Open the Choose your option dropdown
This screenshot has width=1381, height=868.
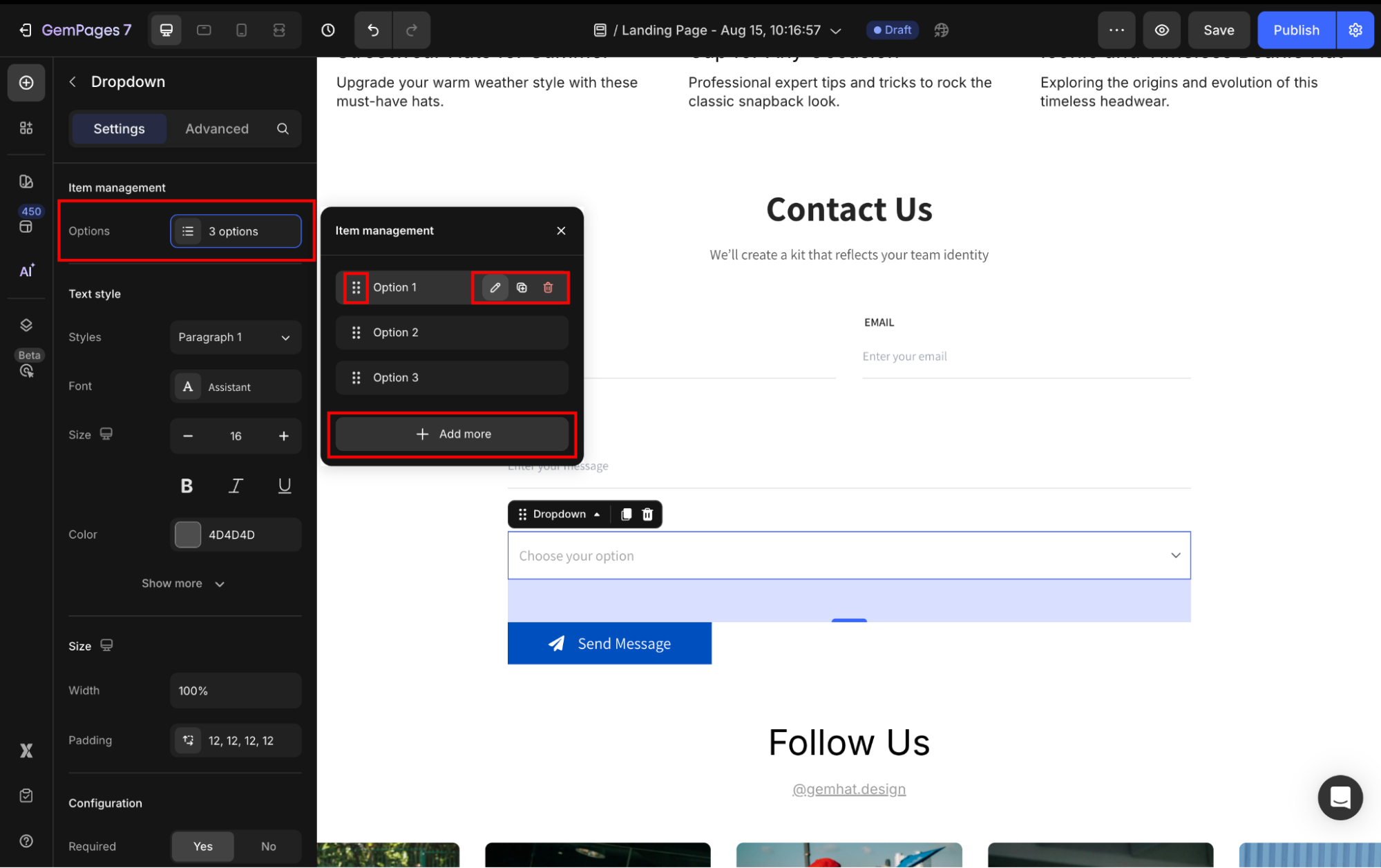point(848,555)
